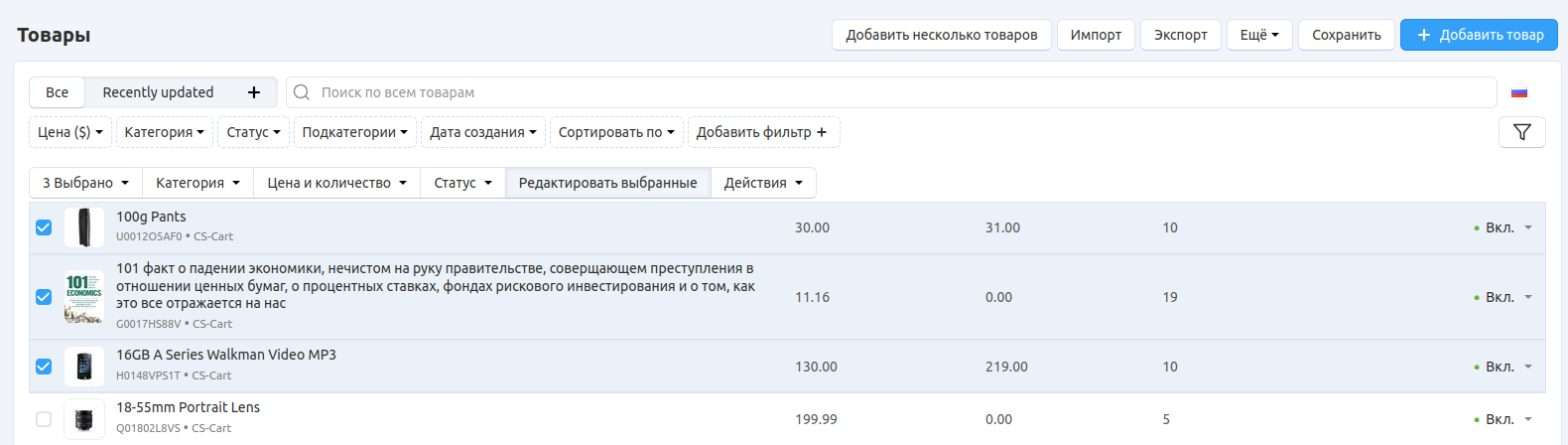Expand the Цена ($) filter dropdown
Screen dimensions: 1568x445
[70, 132]
